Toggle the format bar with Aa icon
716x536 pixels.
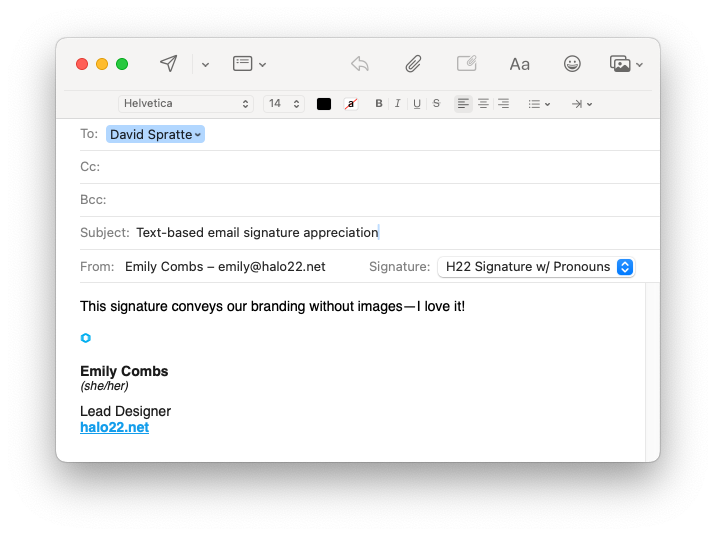point(520,64)
